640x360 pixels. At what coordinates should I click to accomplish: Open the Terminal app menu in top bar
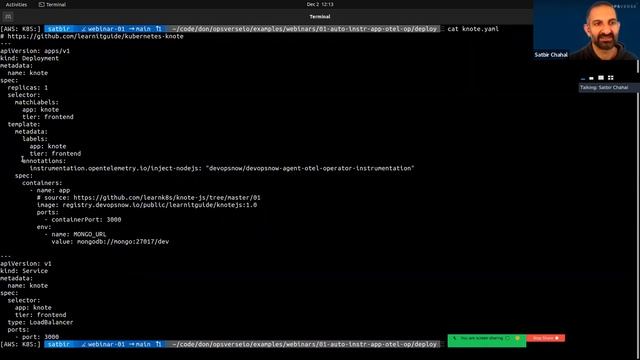click(52, 4)
